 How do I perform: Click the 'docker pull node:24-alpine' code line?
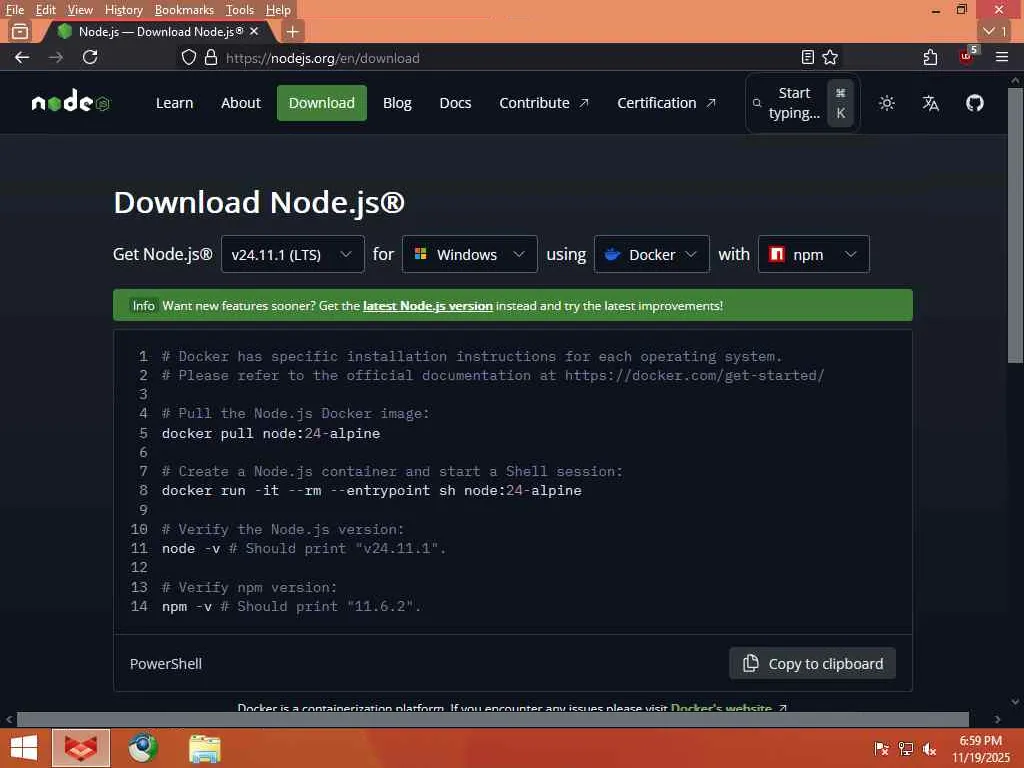pos(271,434)
